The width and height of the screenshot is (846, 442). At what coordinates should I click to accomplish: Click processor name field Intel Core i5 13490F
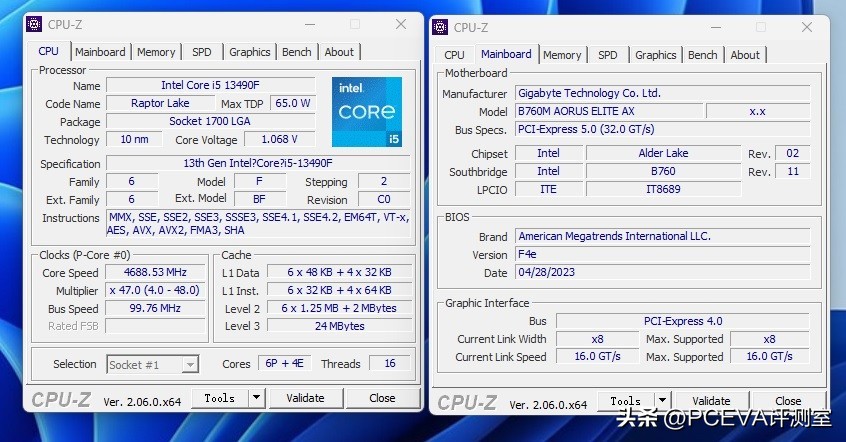tap(210, 85)
